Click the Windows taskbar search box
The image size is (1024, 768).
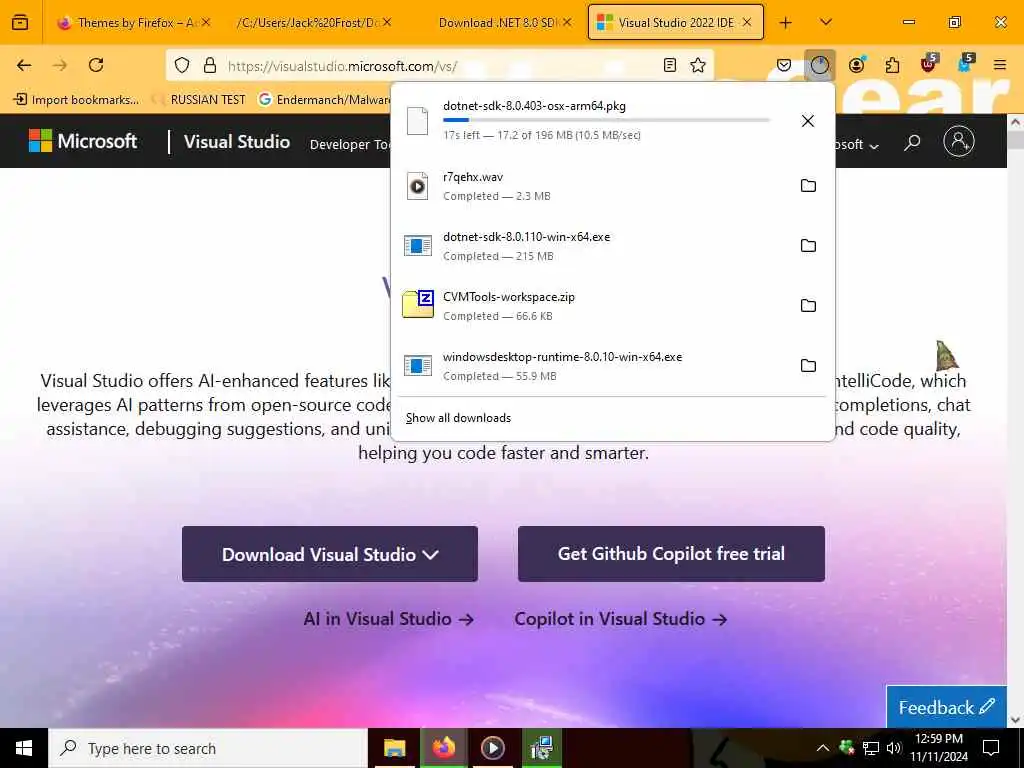coord(208,748)
